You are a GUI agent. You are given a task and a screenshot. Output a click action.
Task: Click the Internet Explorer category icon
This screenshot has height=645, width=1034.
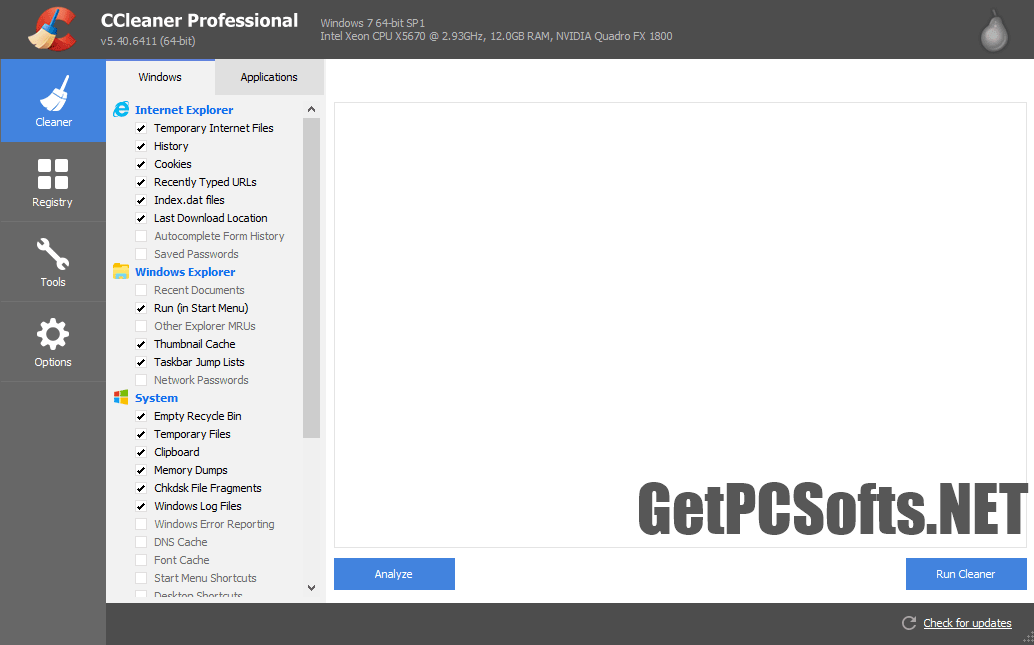(x=121, y=109)
